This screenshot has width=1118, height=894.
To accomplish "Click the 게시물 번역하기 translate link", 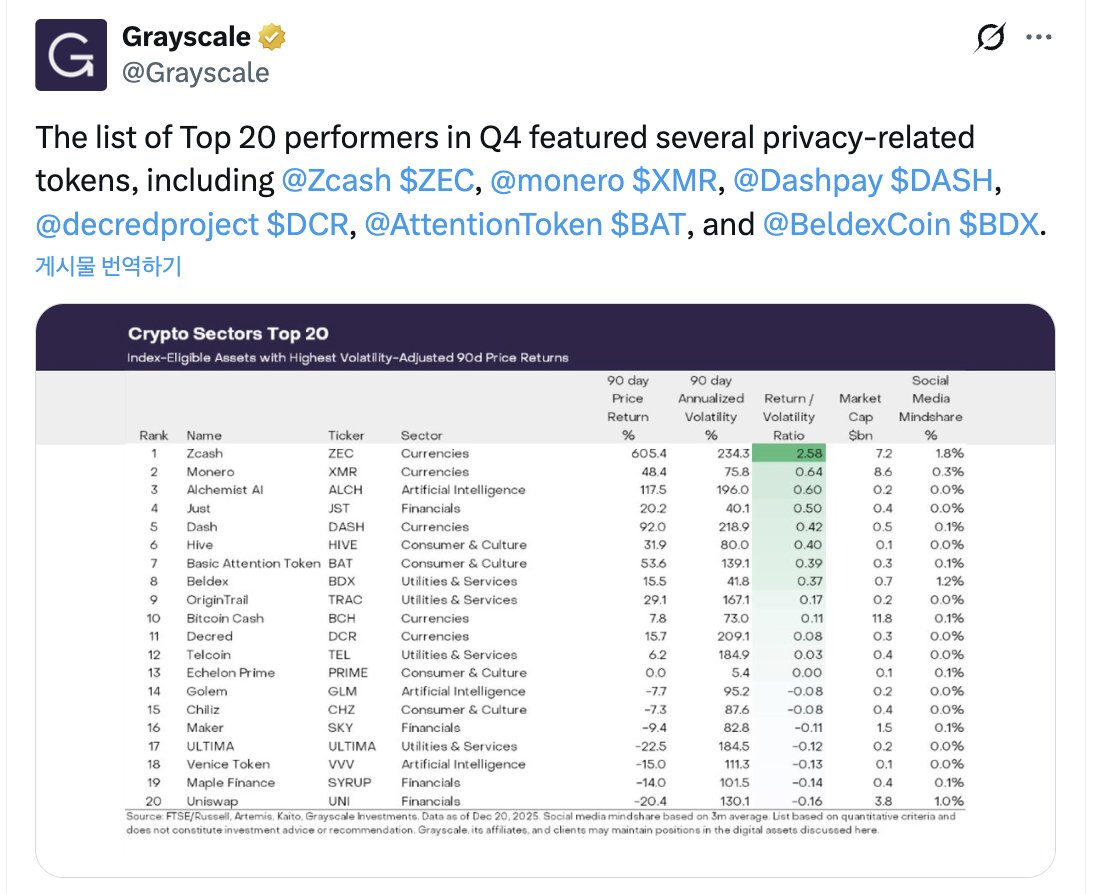I will [x=108, y=266].
